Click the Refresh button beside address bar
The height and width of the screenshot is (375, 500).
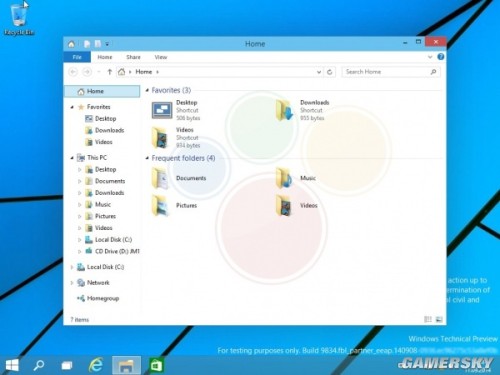tap(330, 72)
